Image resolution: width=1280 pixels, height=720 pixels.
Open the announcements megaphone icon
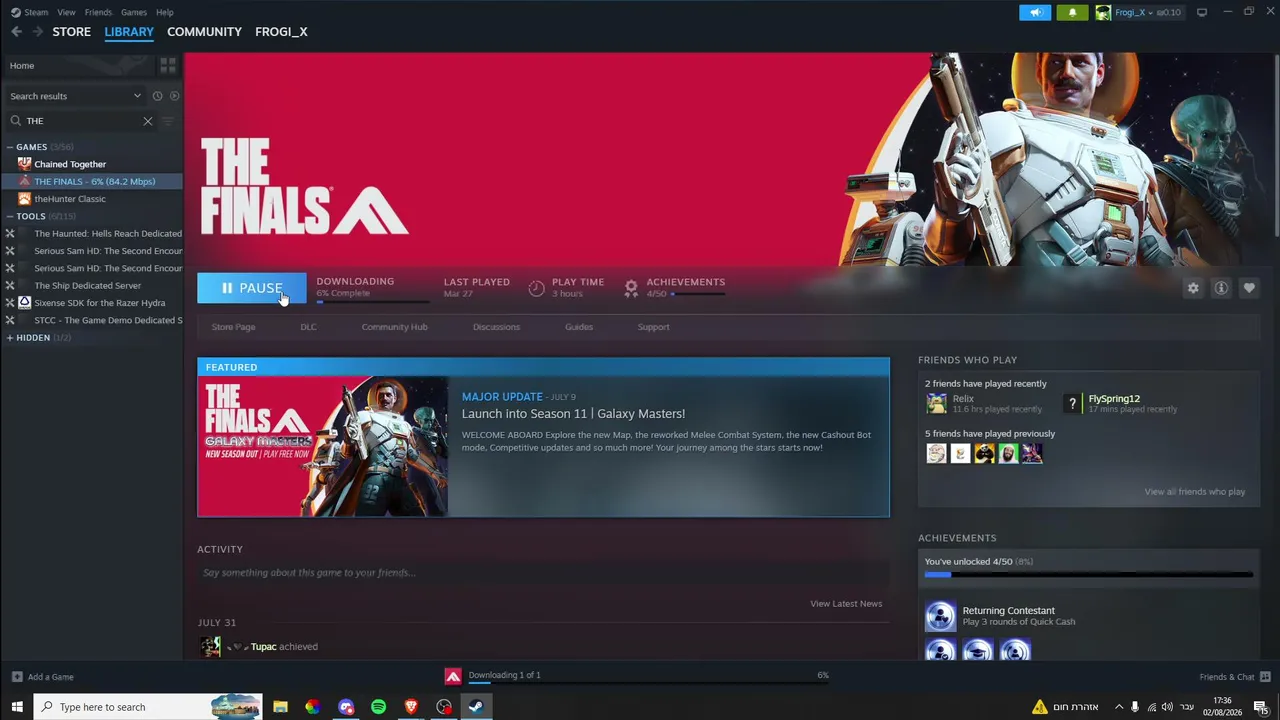(x=1035, y=12)
